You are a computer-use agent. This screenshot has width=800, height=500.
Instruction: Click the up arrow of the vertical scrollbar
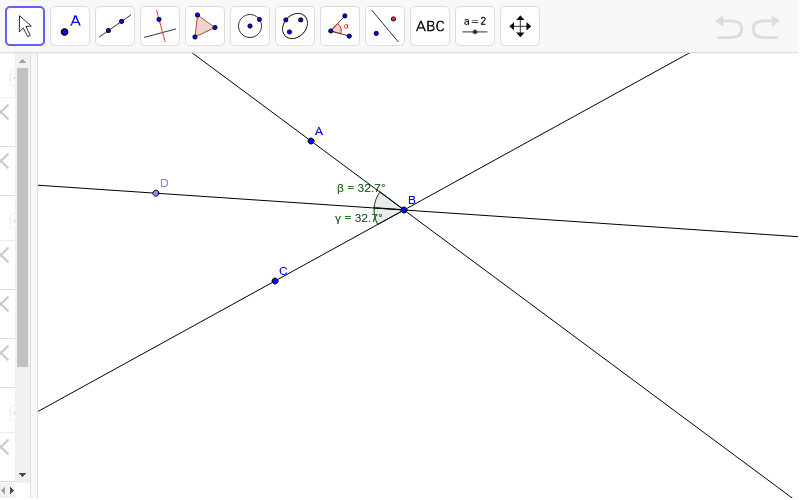pos(22,61)
